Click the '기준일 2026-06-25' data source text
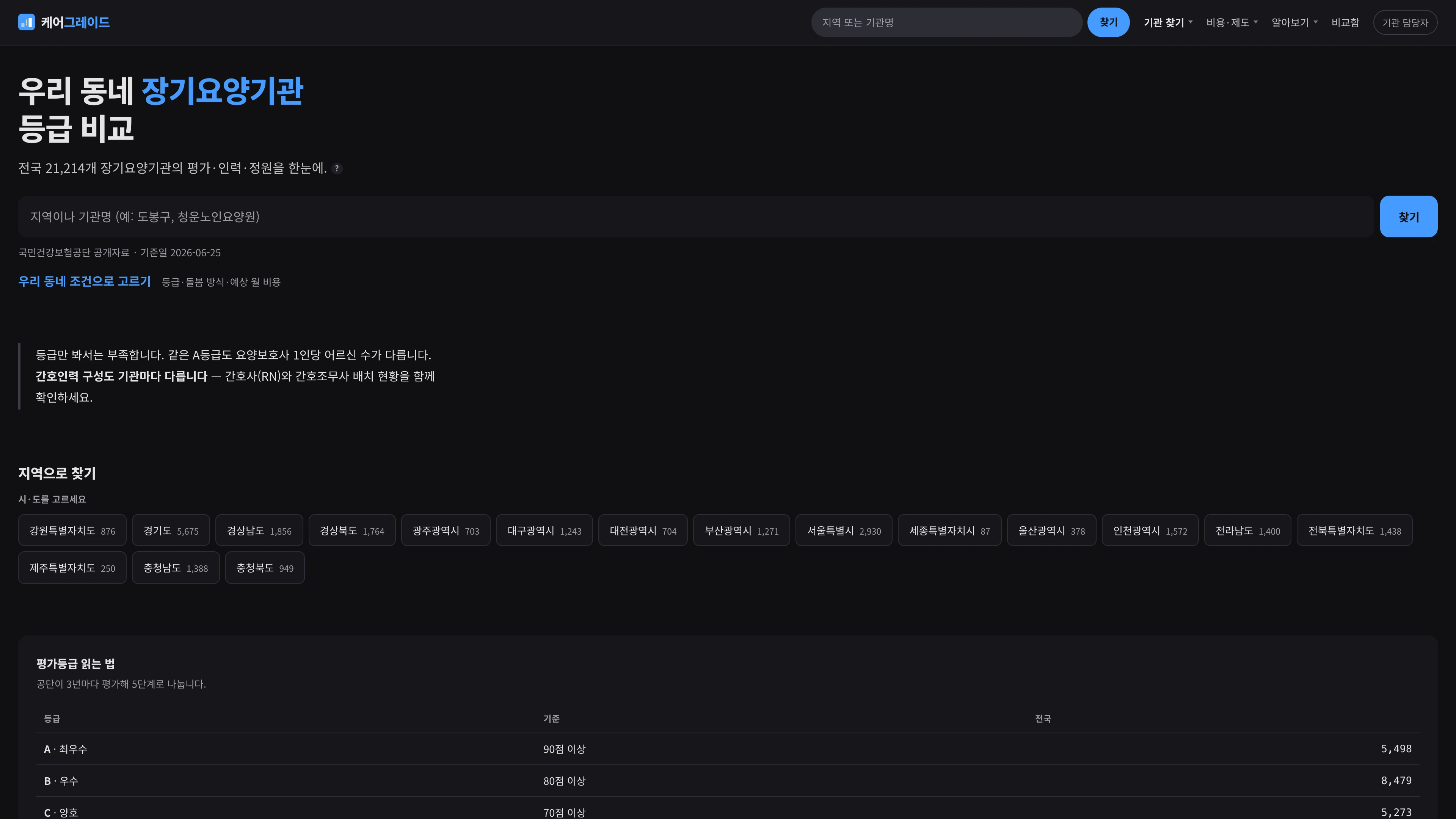 pyautogui.click(x=180, y=253)
